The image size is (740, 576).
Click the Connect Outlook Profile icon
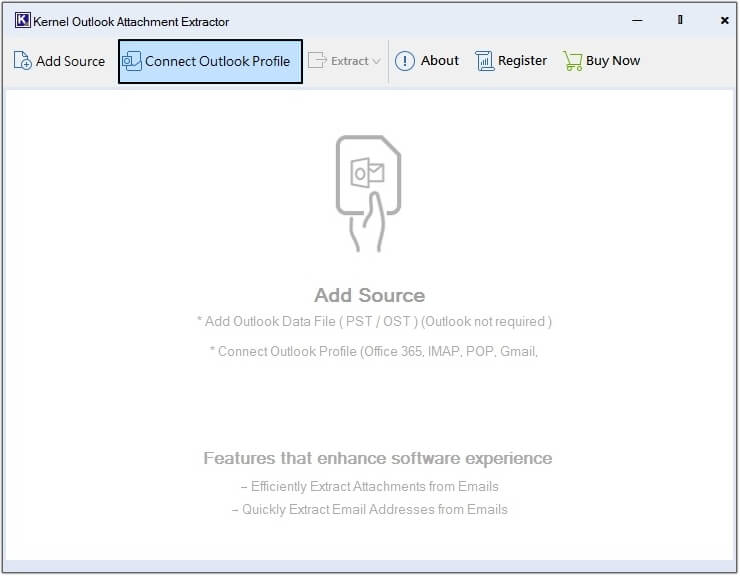coord(132,61)
